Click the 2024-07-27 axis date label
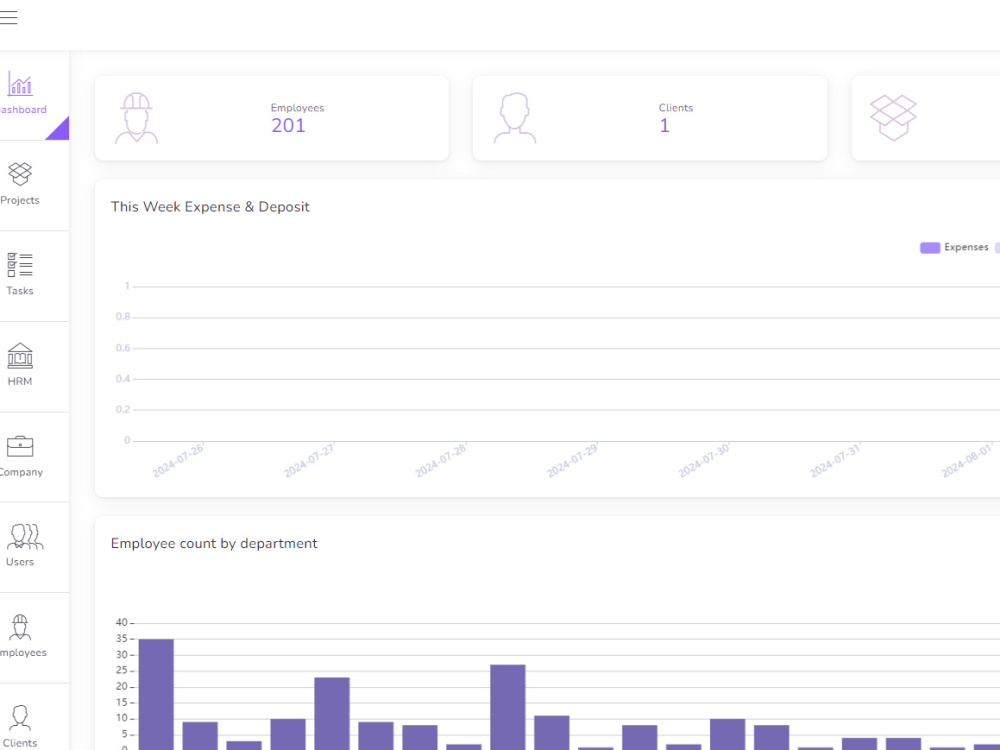Viewport: 1000px width, 750px height. (310, 460)
